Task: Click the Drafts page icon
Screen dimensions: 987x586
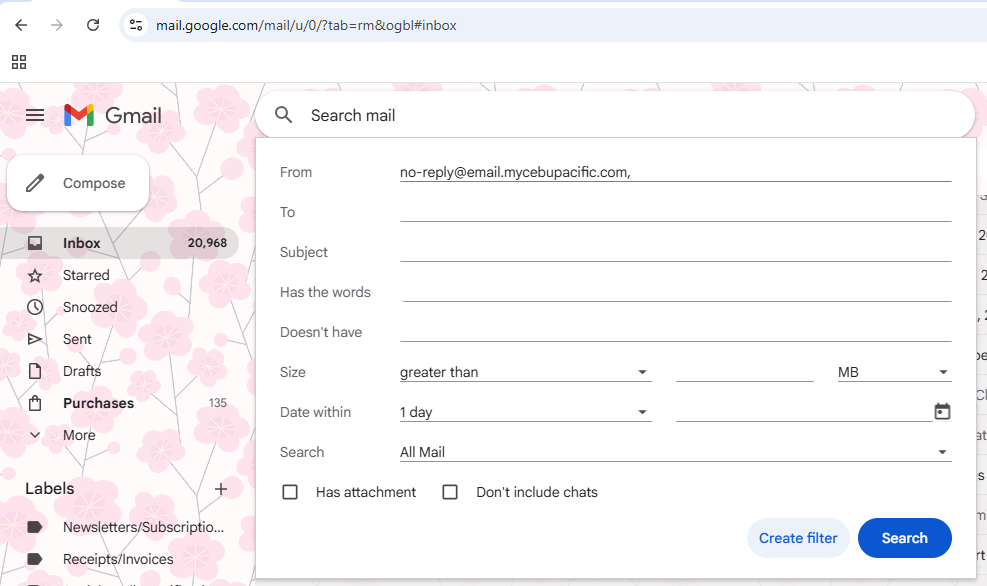Action: tap(35, 371)
